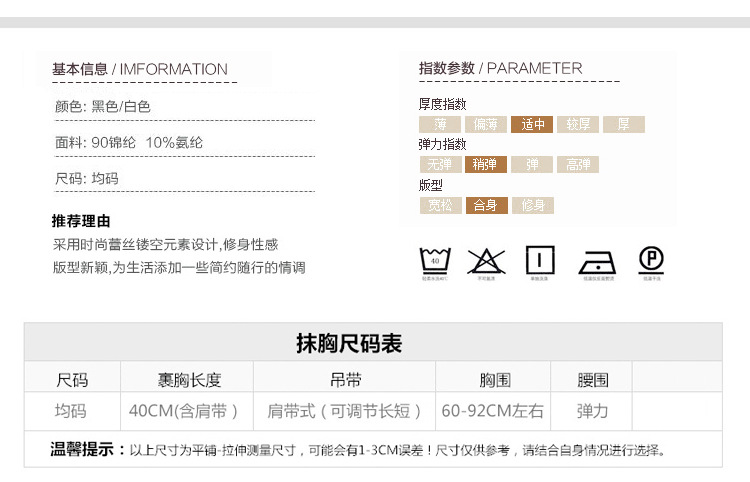
Task: Click the 40-degree wash tub icon
Action: [x=434, y=261]
